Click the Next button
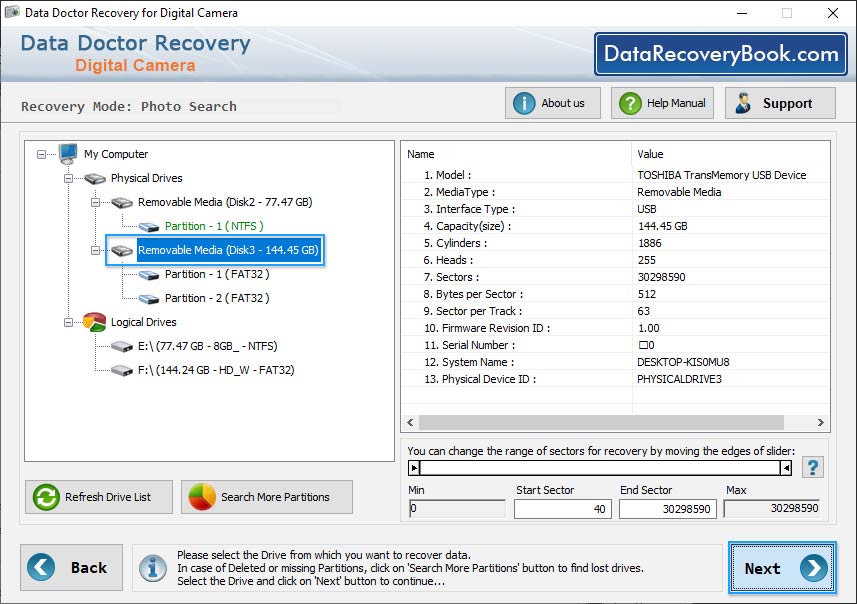This screenshot has height=604, width=857. pyautogui.click(x=782, y=568)
